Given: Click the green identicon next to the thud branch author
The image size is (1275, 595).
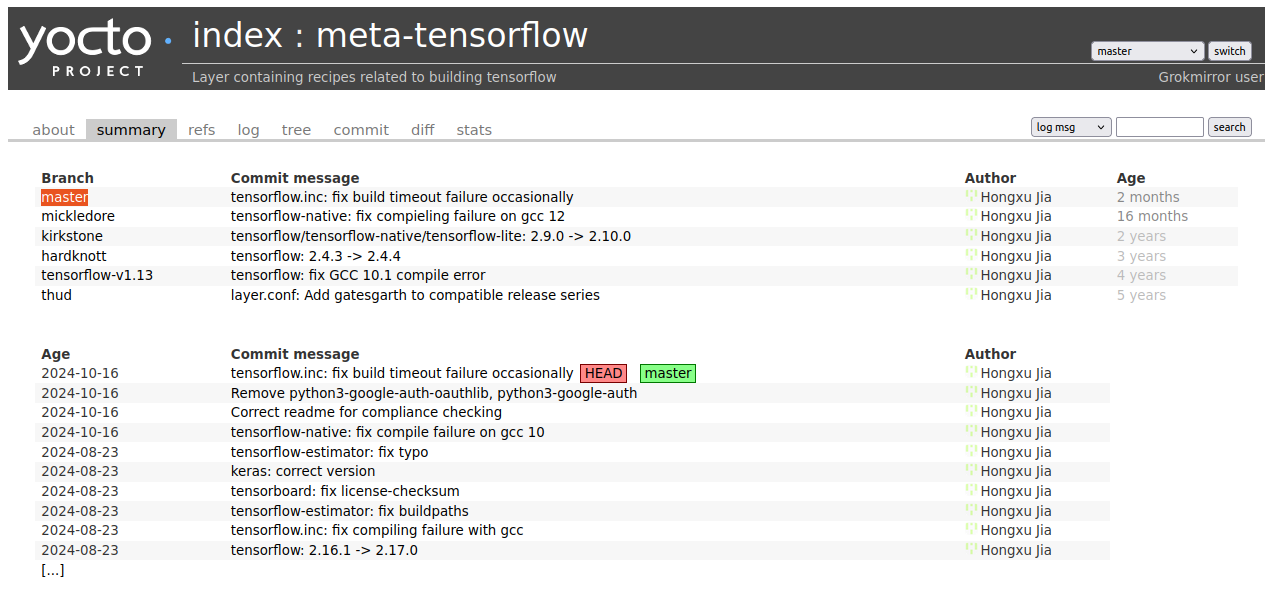Looking at the screenshot, I should coord(970,295).
